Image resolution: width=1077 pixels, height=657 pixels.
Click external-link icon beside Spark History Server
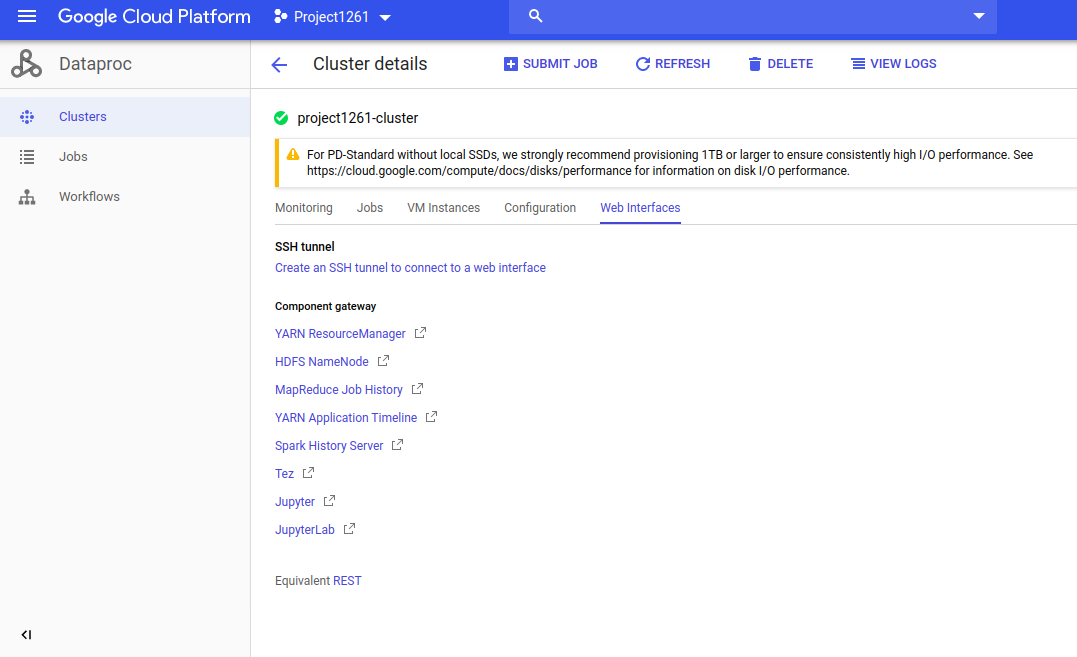[397, 445]
